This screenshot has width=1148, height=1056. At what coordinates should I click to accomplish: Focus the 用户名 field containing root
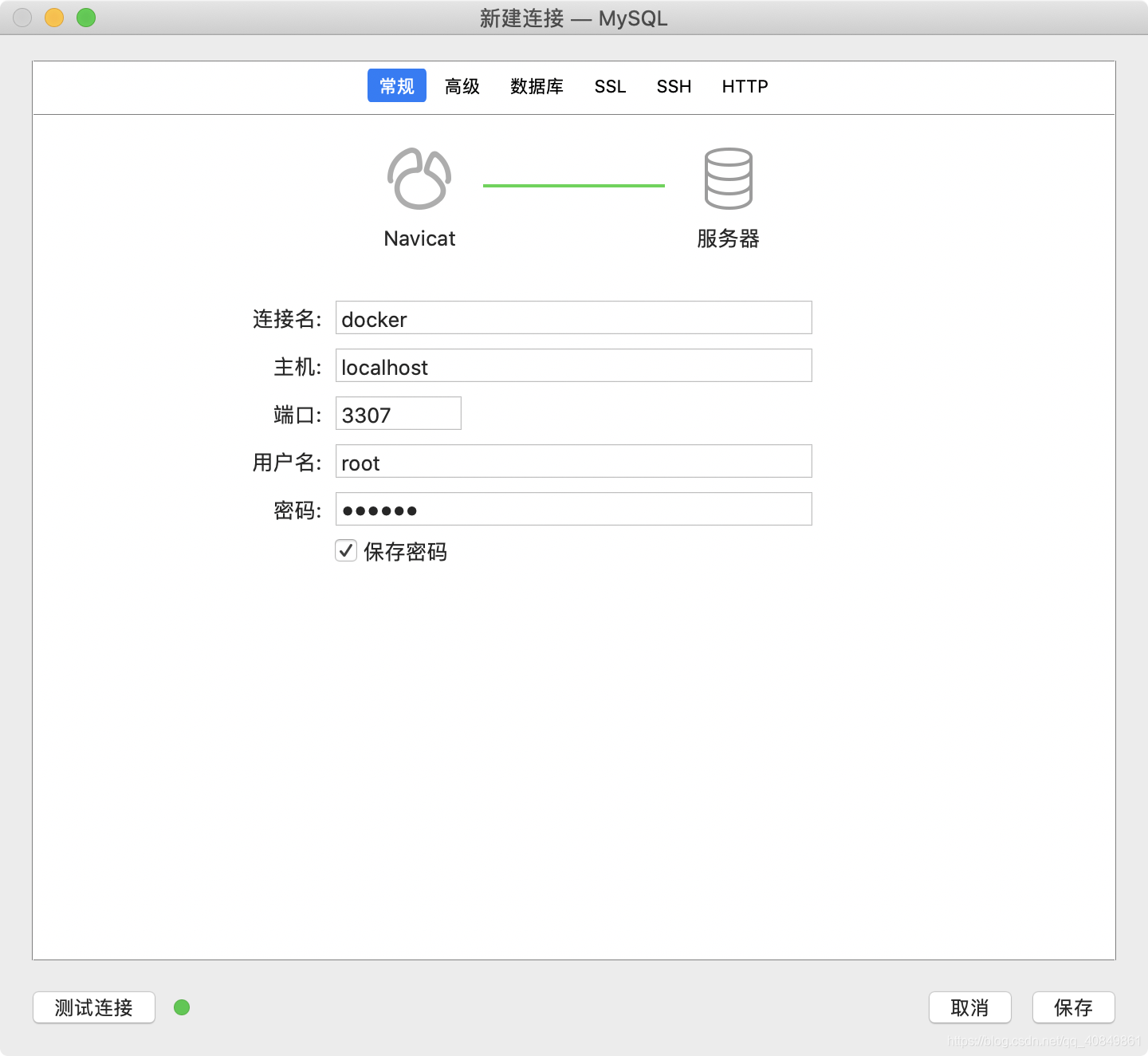click(x=574, y=461)
